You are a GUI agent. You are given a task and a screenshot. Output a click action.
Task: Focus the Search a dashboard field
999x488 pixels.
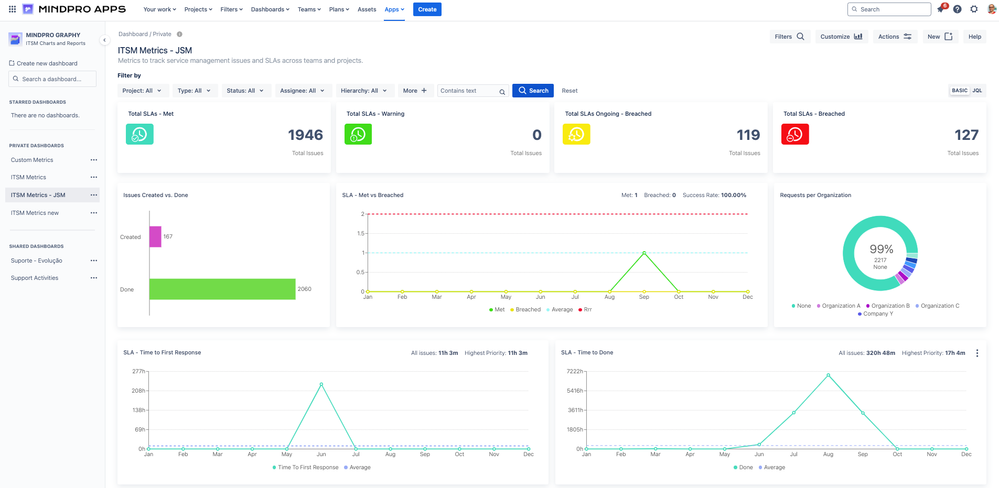[x=52, y=79]
